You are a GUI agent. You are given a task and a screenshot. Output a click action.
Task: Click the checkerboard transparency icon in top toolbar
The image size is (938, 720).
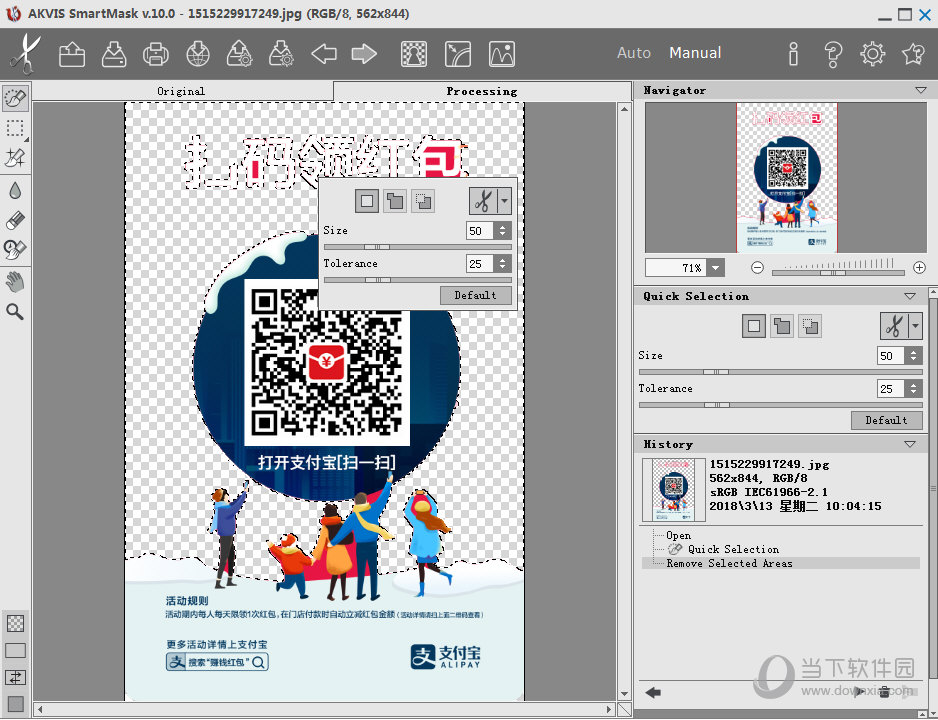coord(413,54)
